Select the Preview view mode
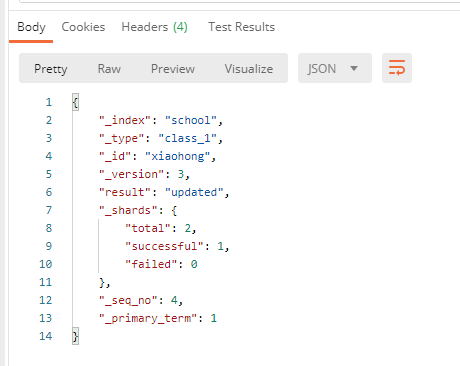Image resolution: width=460 pixels, height=366 pixels. tap(173, 69)
